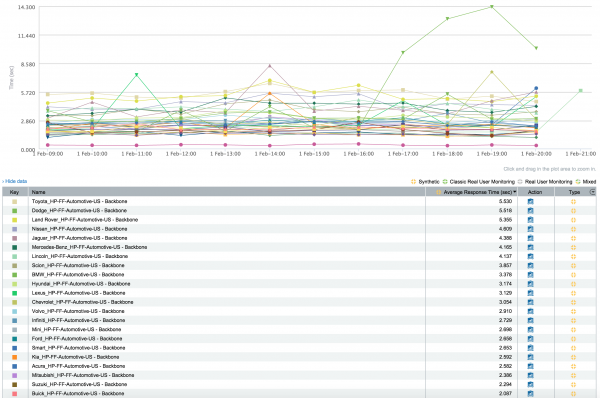Image resolution: width=600 pixels, height=398 pixels.
Task: Select Buick_HP-FF-Automotive-US - Backbone name
Action: tap(78, 393)
